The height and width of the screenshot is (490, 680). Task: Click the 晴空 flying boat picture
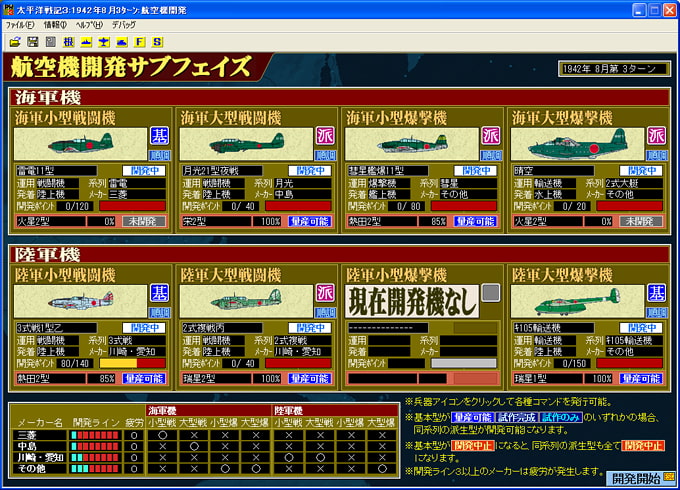click(x=578, y=144)
